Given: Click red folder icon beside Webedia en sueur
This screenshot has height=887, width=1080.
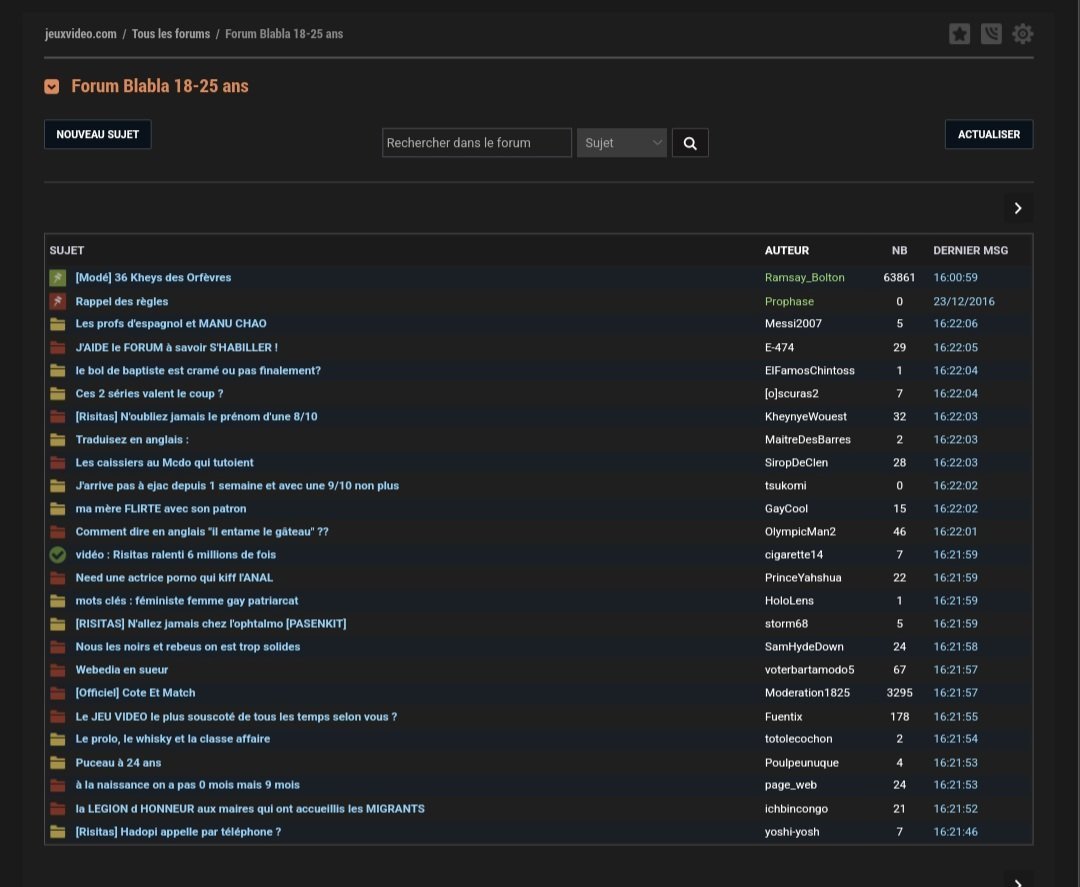Looking at the screenshot, I should click(57, 670).
